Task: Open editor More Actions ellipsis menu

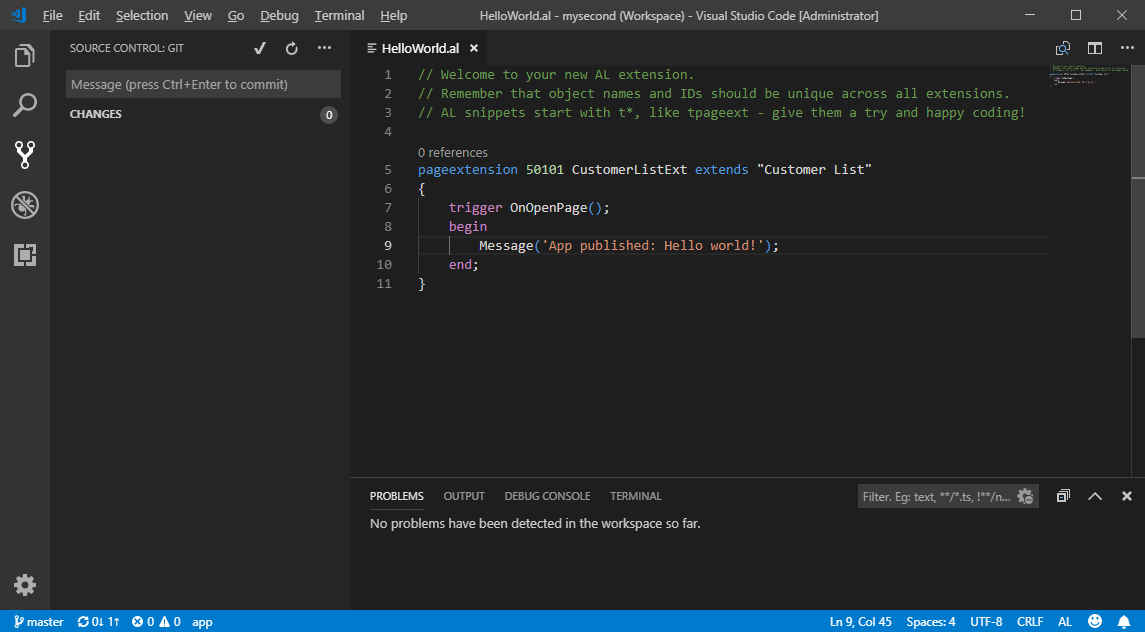Action: coord(1126,48)
